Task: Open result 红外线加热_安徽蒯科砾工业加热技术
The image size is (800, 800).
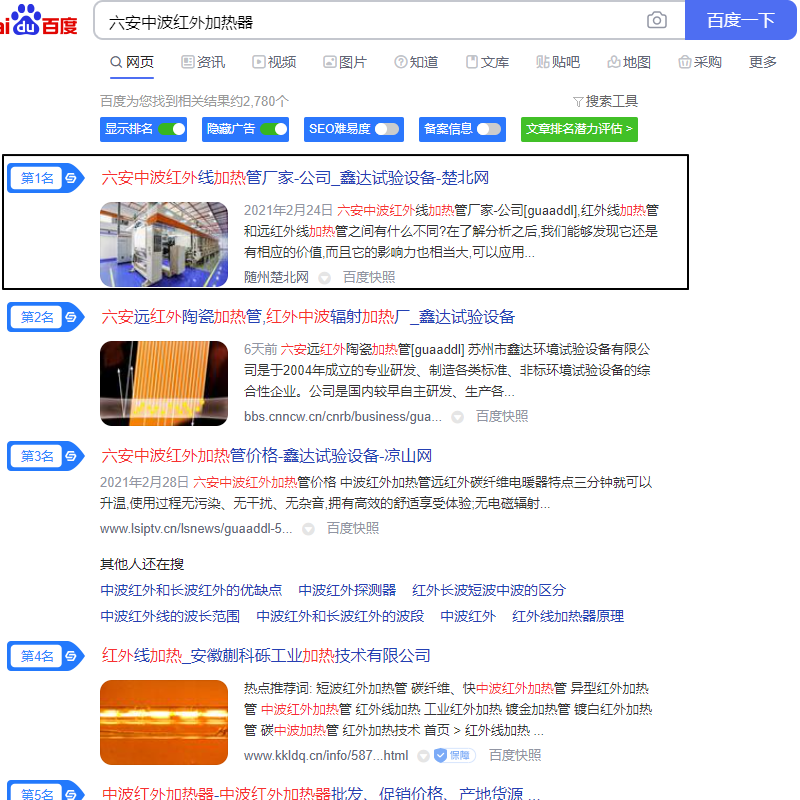Action: [265, 656]
